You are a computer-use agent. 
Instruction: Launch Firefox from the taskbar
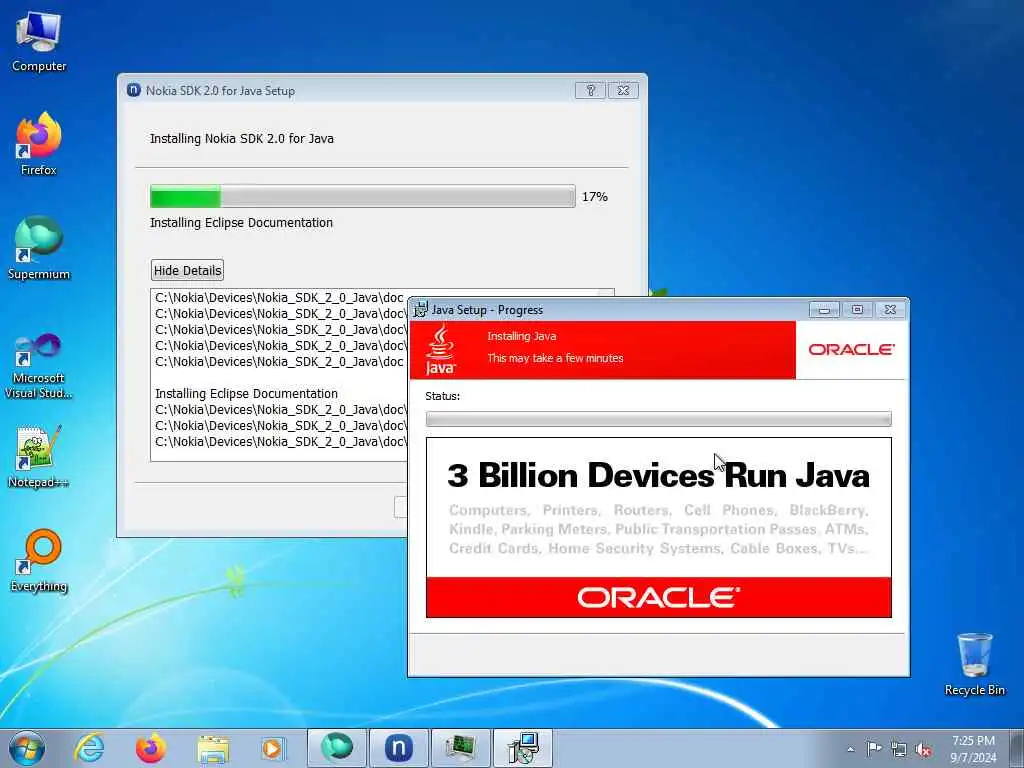tap(151, 748)
